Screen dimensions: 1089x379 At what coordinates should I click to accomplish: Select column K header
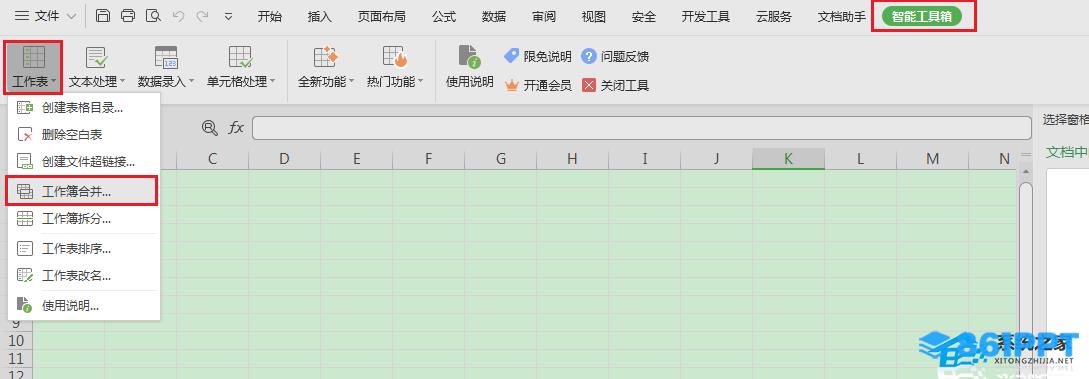(788, 159)
